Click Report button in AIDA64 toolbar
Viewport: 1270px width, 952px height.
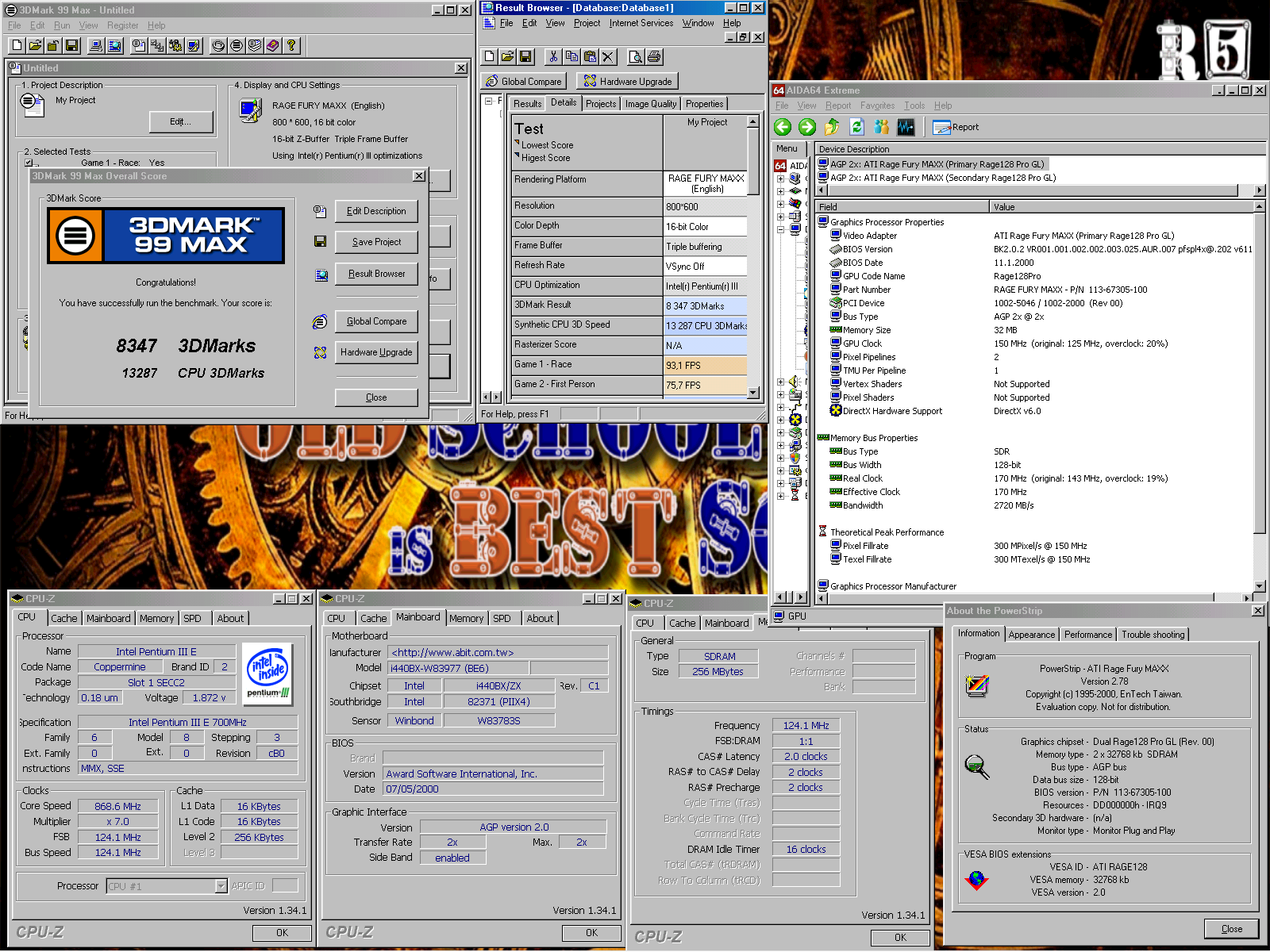pyautogui.click(x=956, y=127)
